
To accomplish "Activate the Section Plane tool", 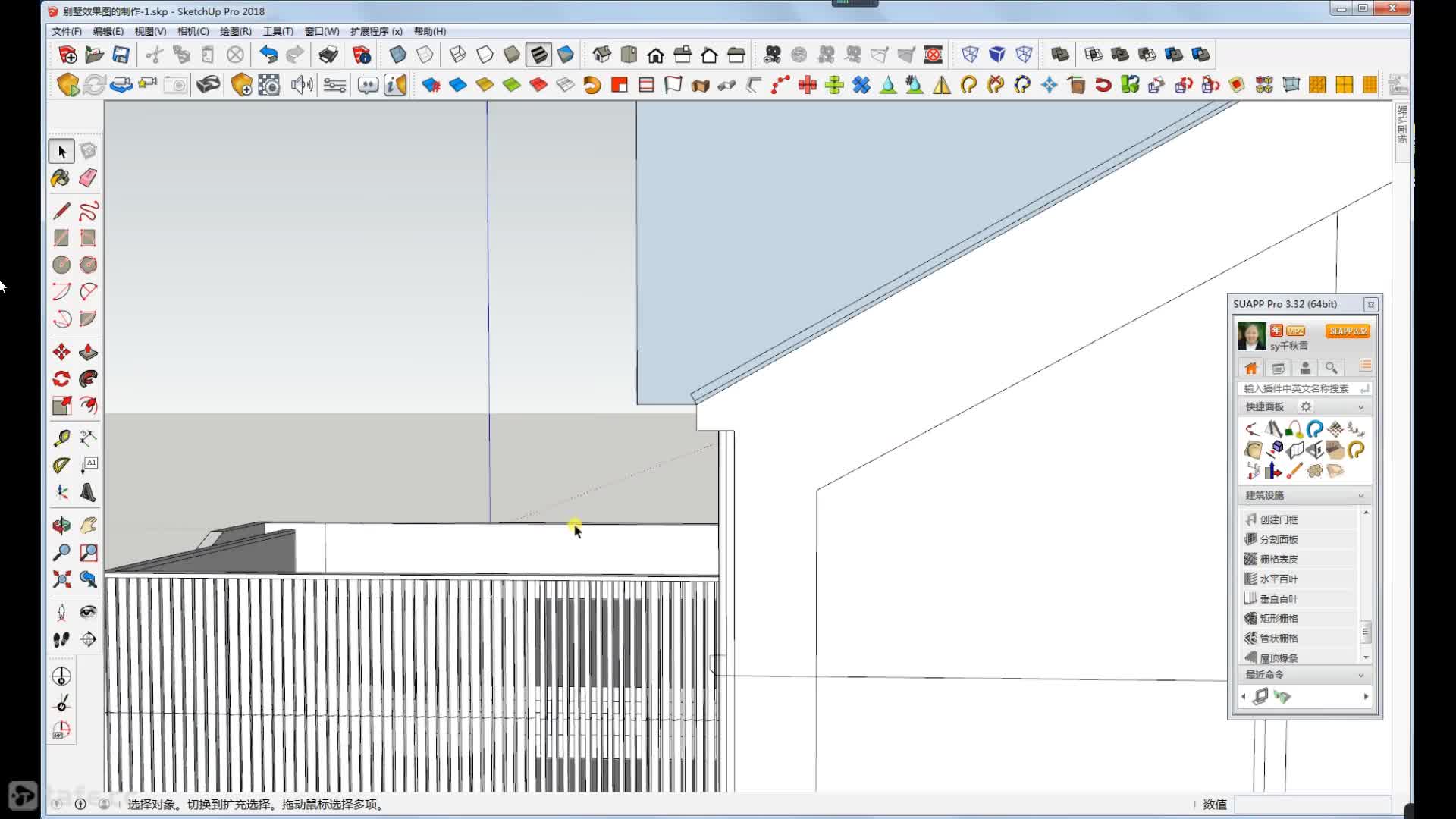I will coord(88,639).
